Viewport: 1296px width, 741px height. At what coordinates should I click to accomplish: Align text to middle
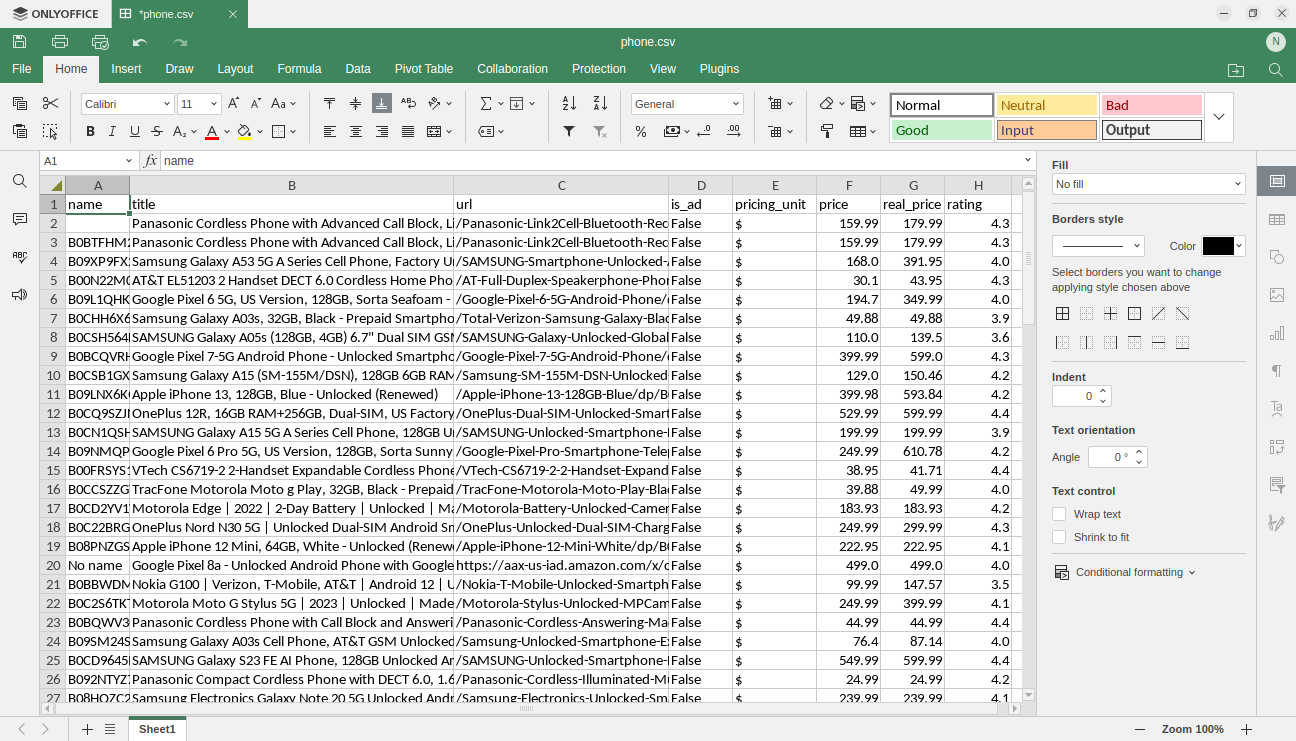(355, 103)
